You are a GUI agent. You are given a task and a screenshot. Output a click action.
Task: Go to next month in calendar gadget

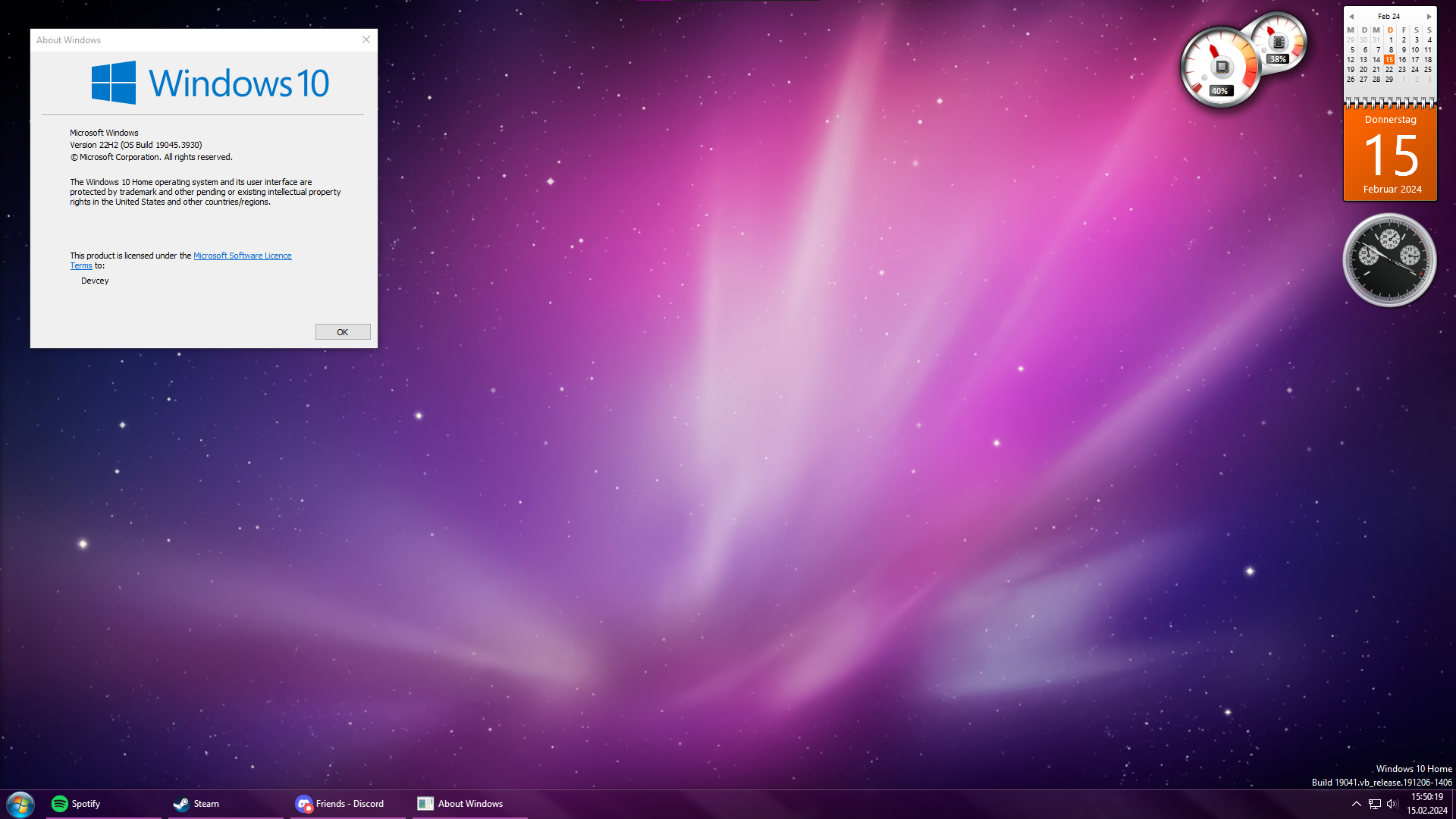(1429, 16)
